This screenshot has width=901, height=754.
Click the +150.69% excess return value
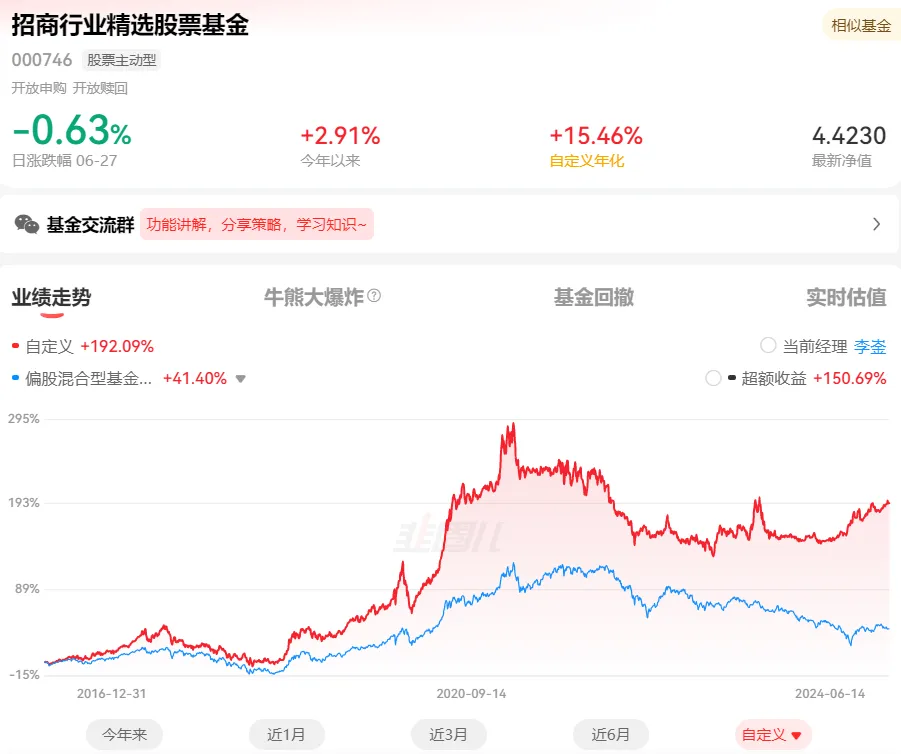click(850, 378)
